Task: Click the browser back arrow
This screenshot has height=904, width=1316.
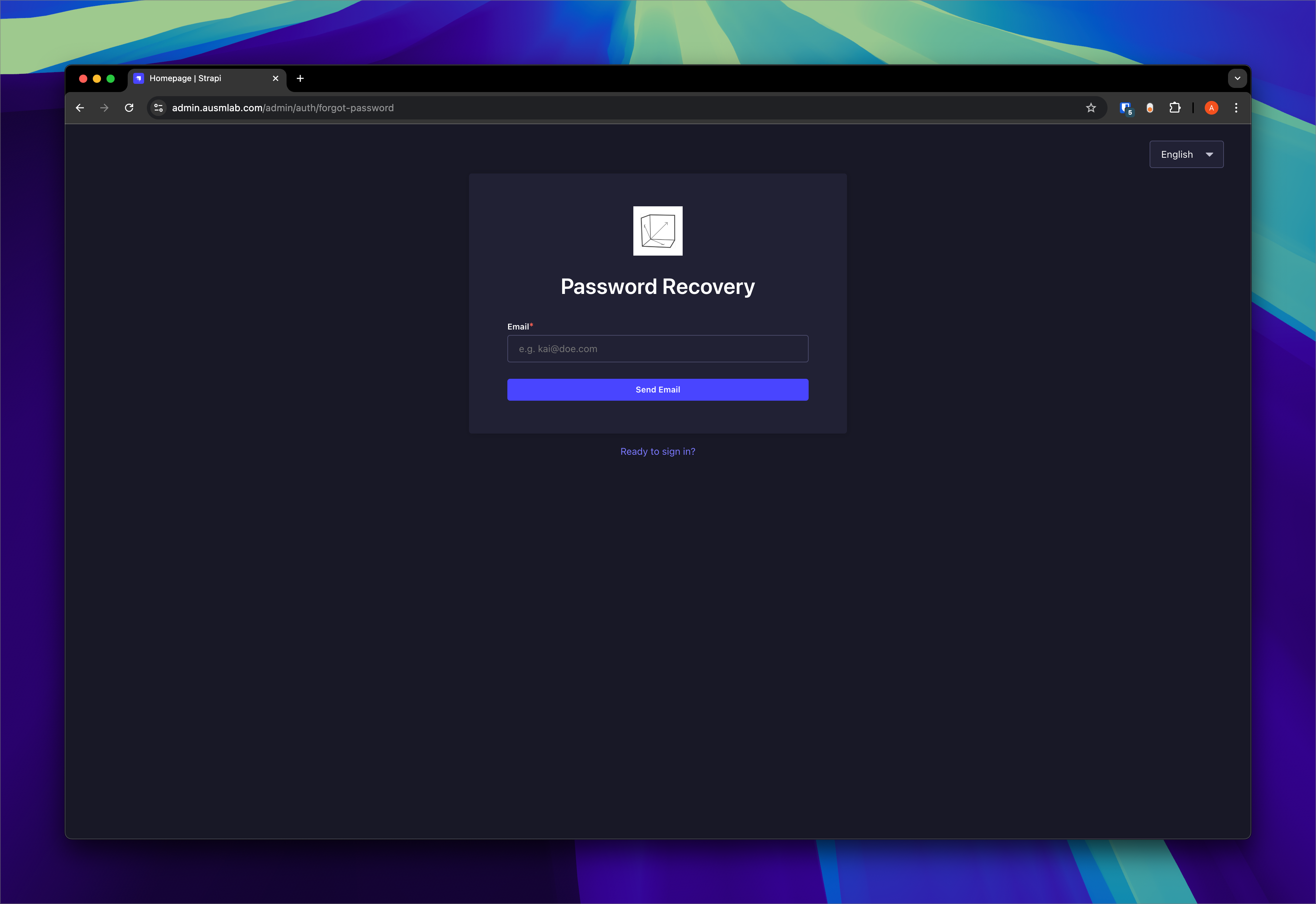Action: click(80, 108)
